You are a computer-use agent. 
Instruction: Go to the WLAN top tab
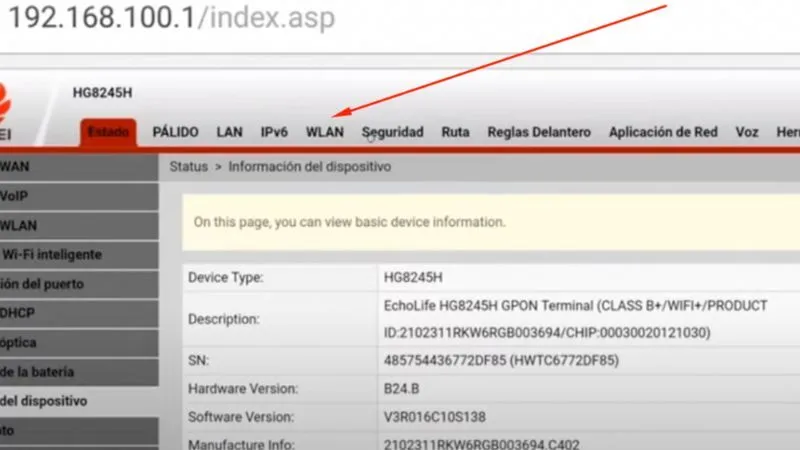tap(324, 132)
